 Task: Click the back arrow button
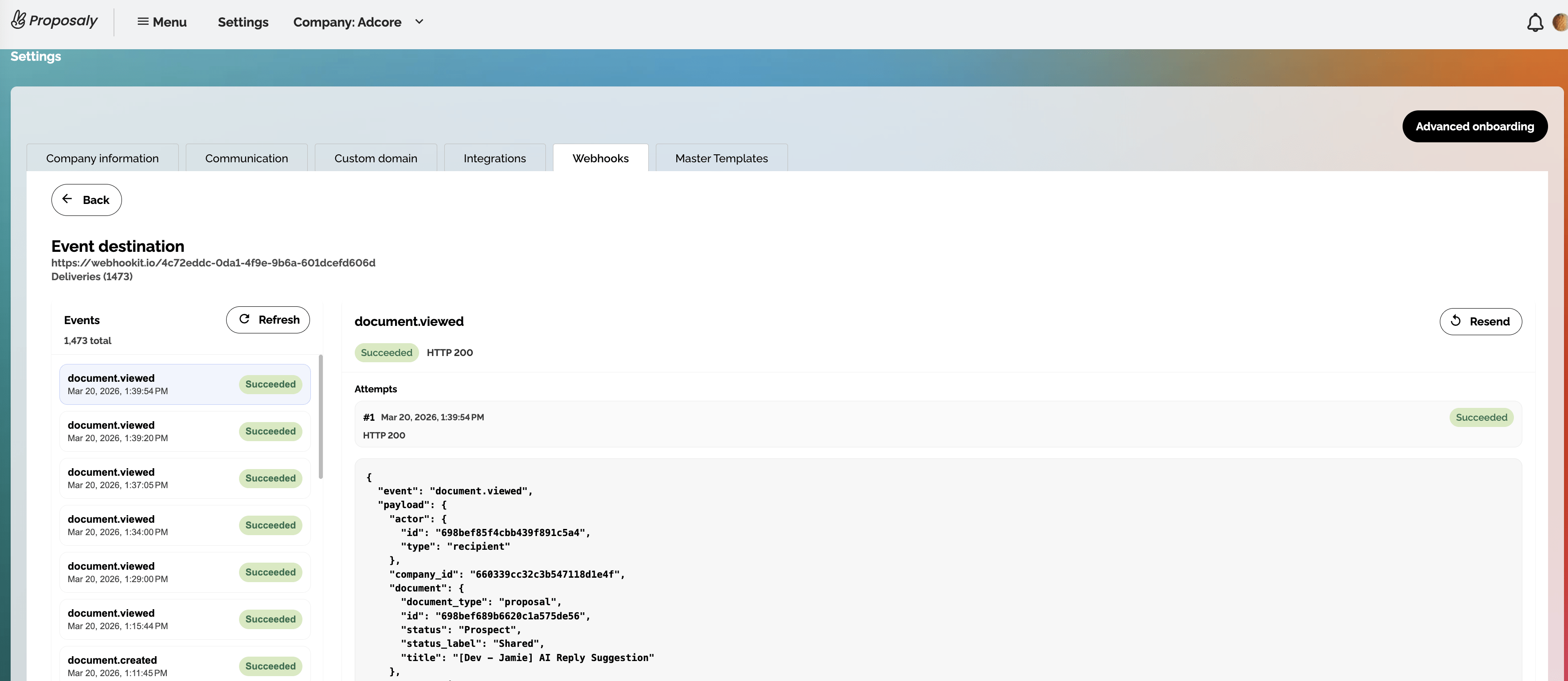point(86,200)
